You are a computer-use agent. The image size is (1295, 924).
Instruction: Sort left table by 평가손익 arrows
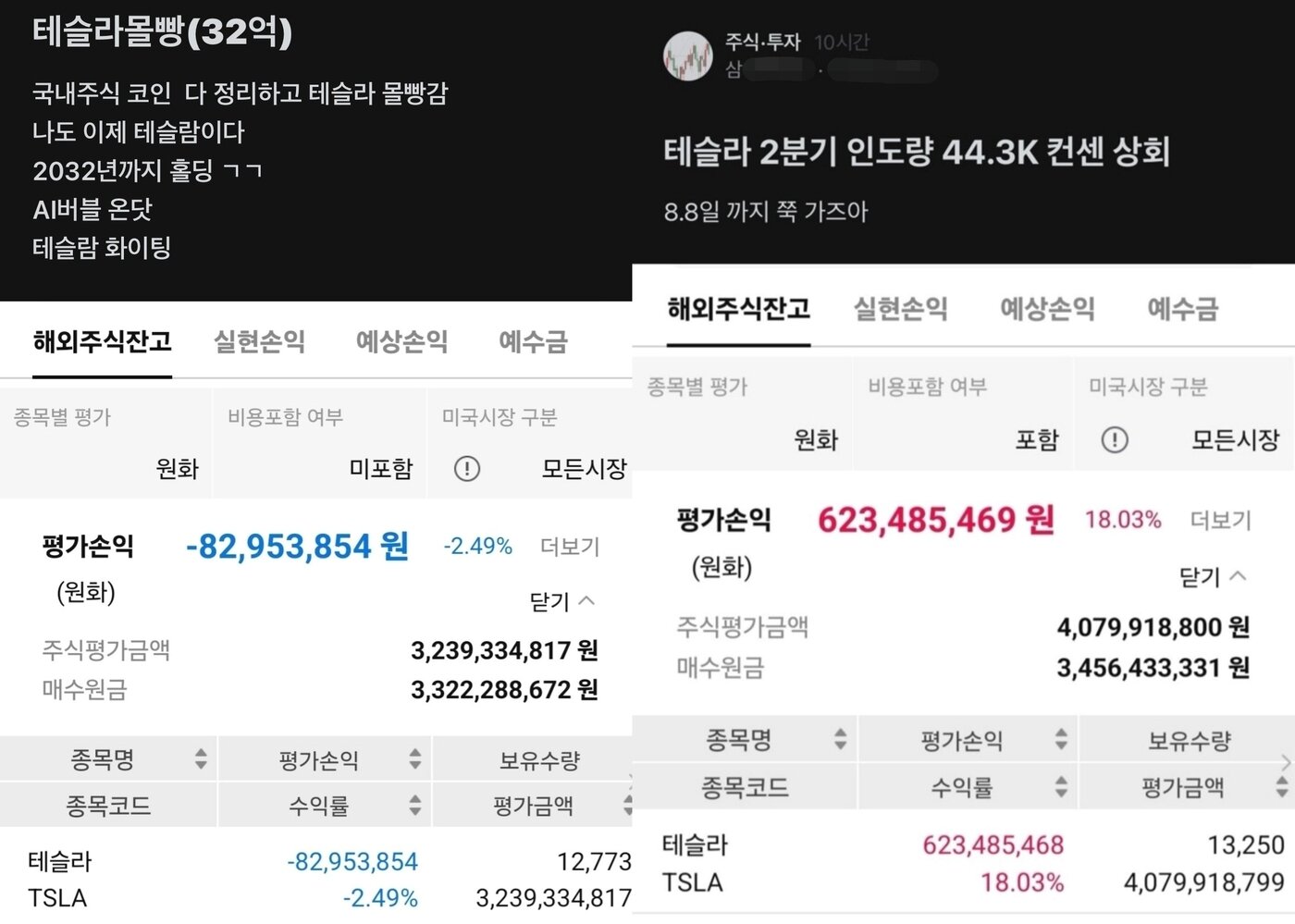415,759
